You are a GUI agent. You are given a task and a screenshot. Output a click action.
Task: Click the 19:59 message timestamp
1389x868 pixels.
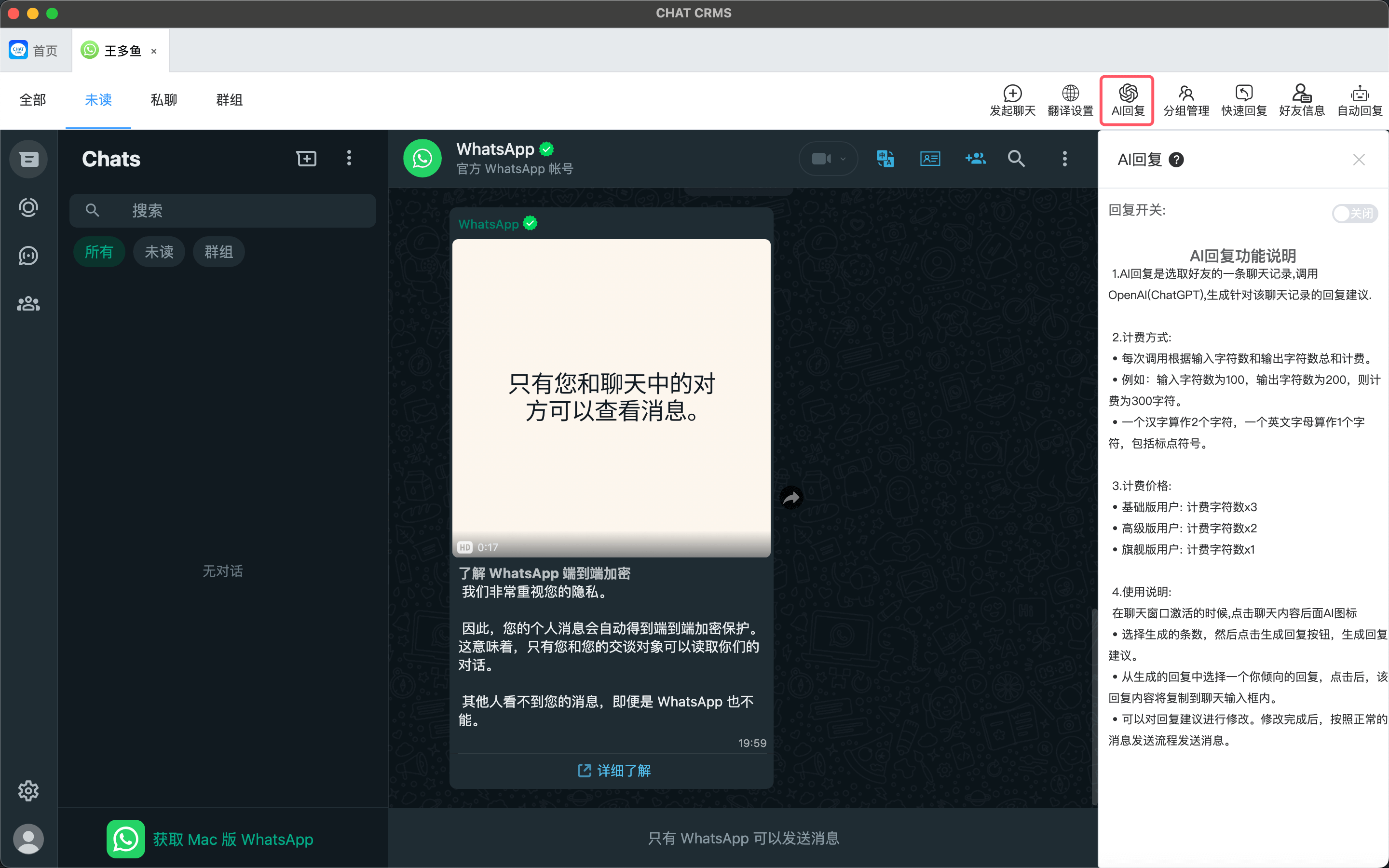[x=752, y=743]
